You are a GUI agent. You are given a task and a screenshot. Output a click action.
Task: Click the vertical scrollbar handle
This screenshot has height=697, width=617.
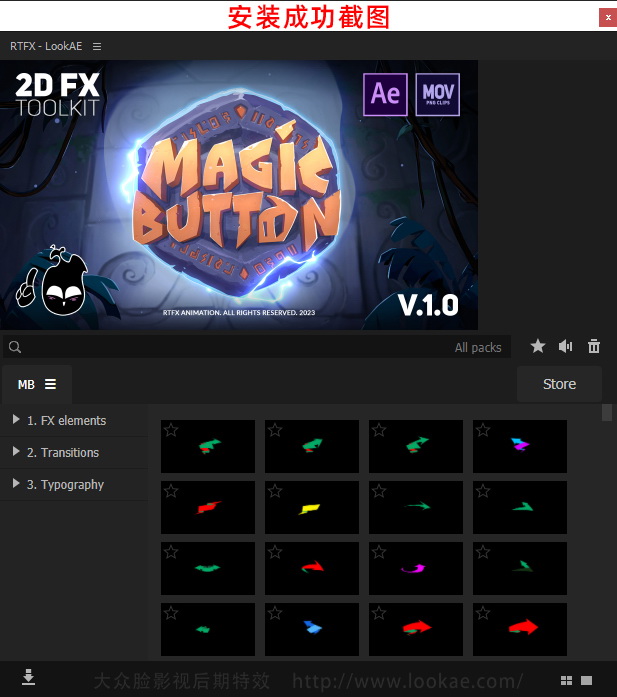[607, 412]
